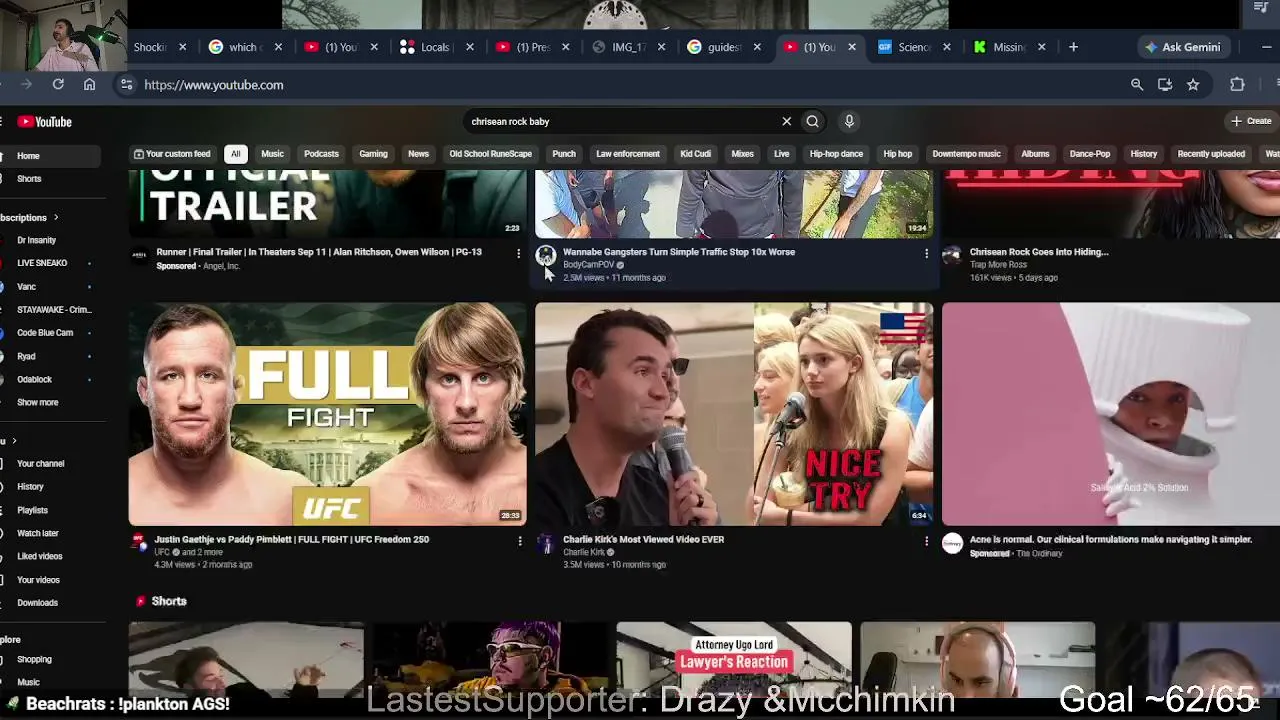Select the Live filter chip
The image size is (1280, 720).
tap(781, 154)
